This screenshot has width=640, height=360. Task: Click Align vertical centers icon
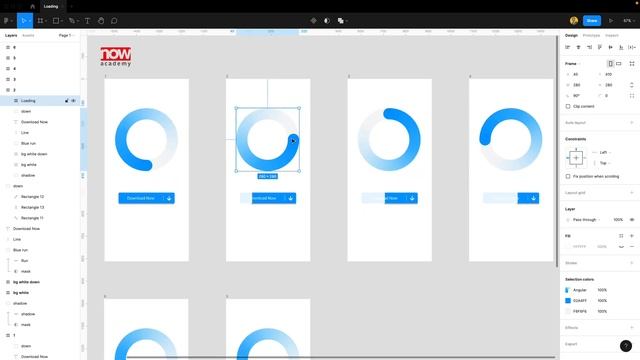tap(611, 47)
